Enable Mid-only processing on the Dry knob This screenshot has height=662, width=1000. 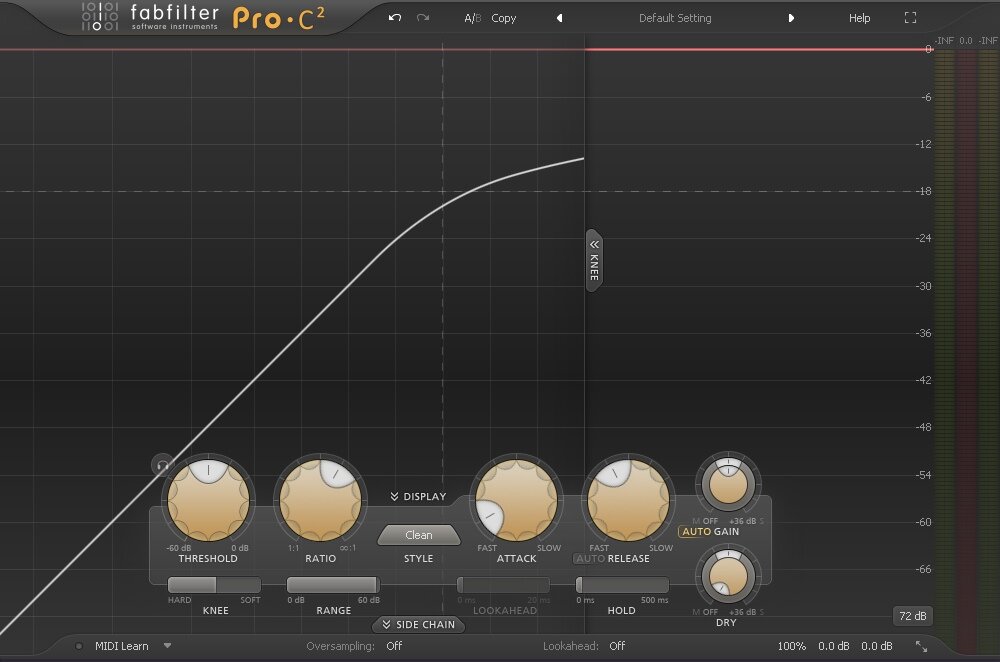(697, 610)
